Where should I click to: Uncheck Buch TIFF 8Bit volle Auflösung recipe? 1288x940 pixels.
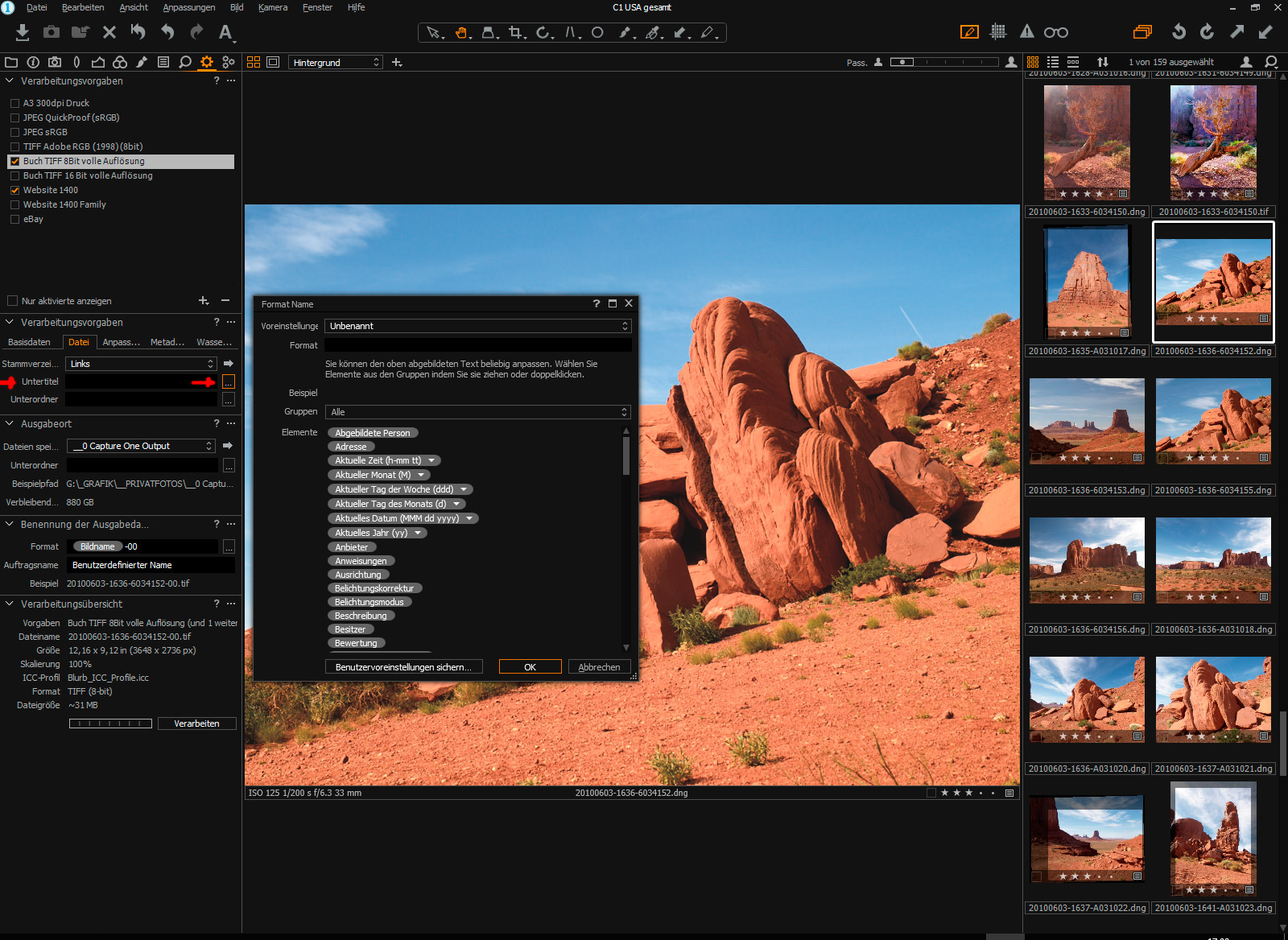(14, 161)
